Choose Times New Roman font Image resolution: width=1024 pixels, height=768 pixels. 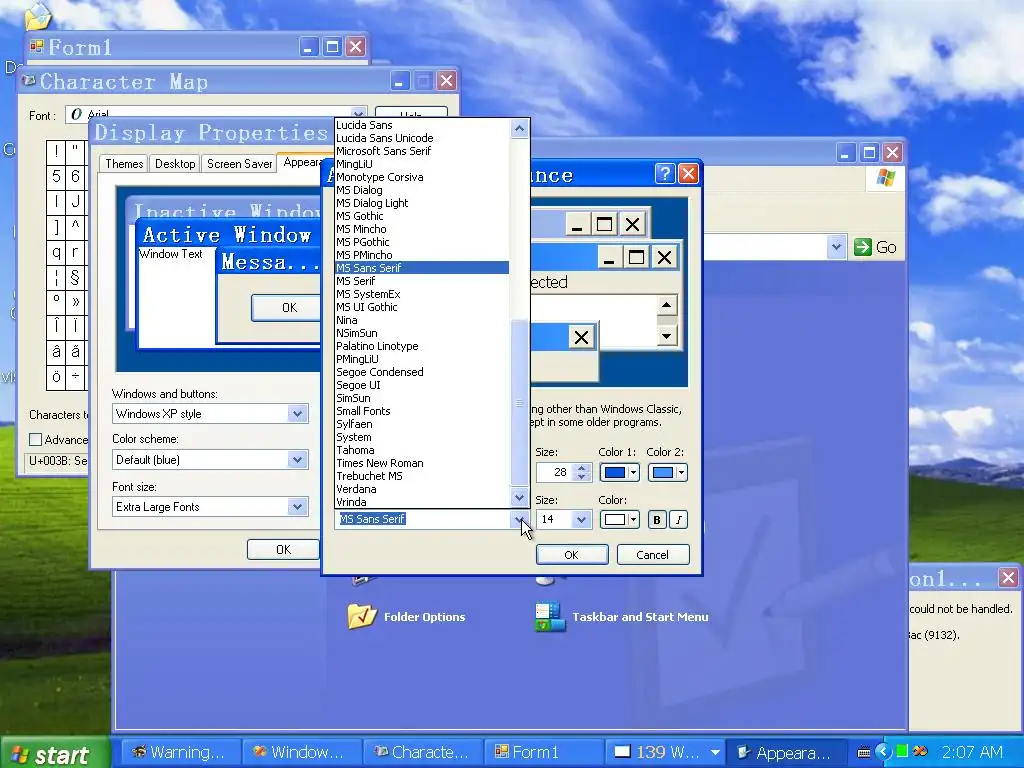click(x=422, y=463)
